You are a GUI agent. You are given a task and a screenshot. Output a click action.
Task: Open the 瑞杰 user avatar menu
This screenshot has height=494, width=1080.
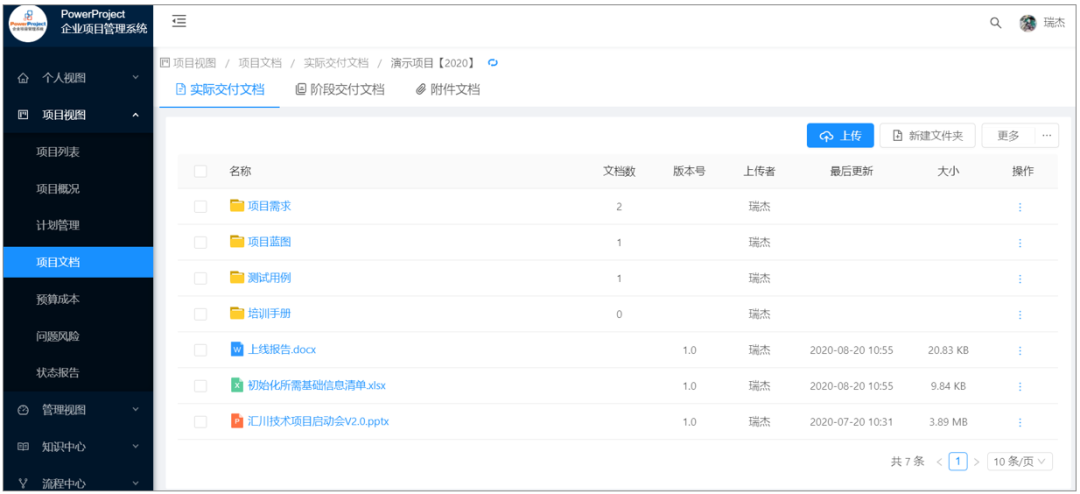[1028, 23]
